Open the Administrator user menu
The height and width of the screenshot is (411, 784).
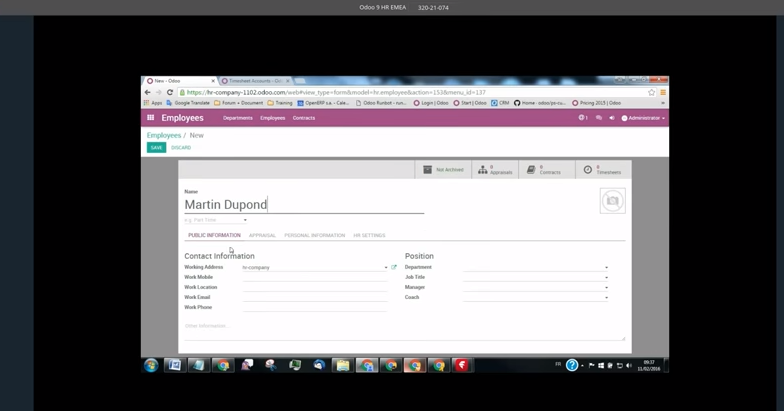[643, 118]
